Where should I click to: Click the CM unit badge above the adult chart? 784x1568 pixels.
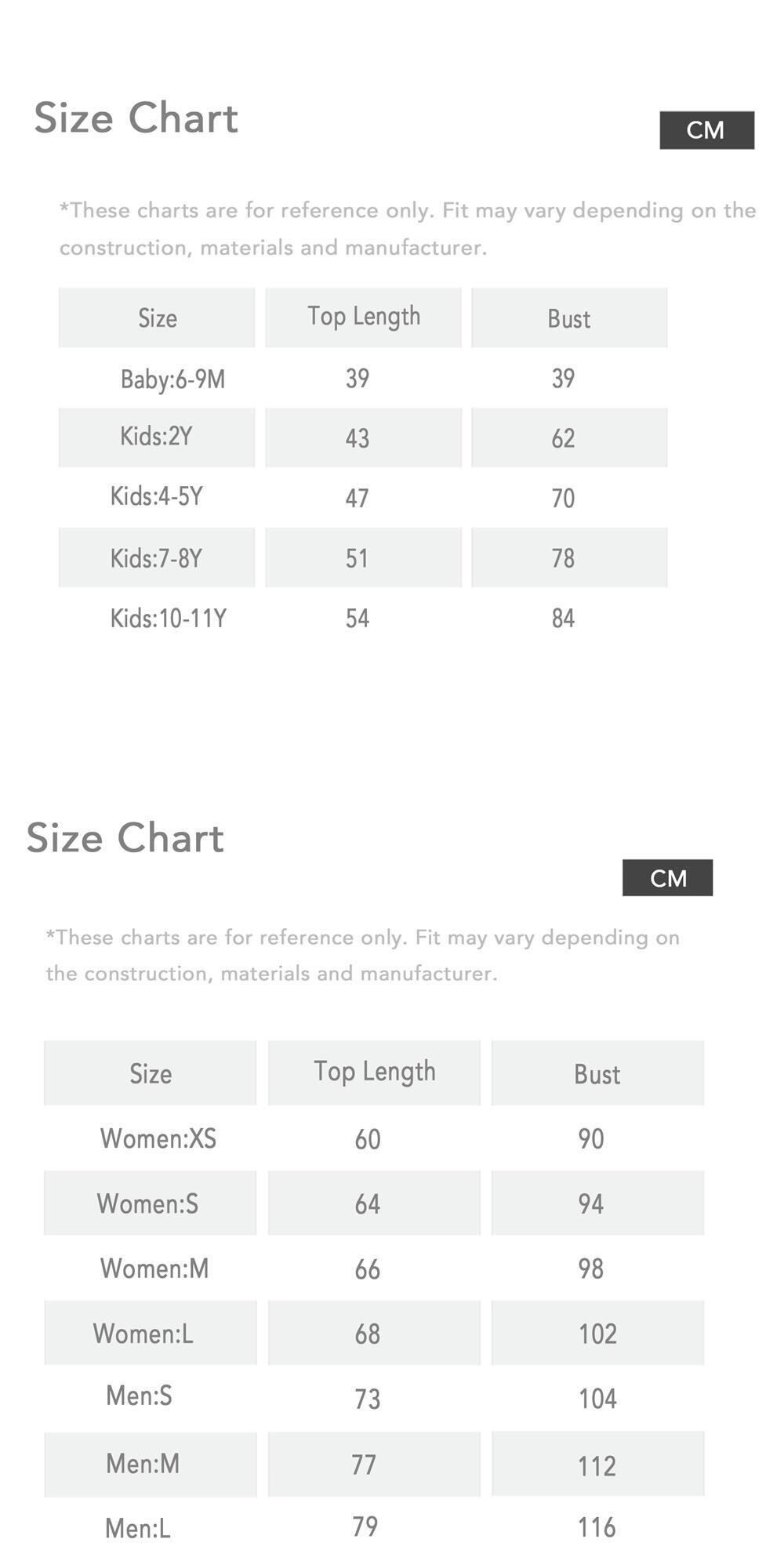point(667,877)
